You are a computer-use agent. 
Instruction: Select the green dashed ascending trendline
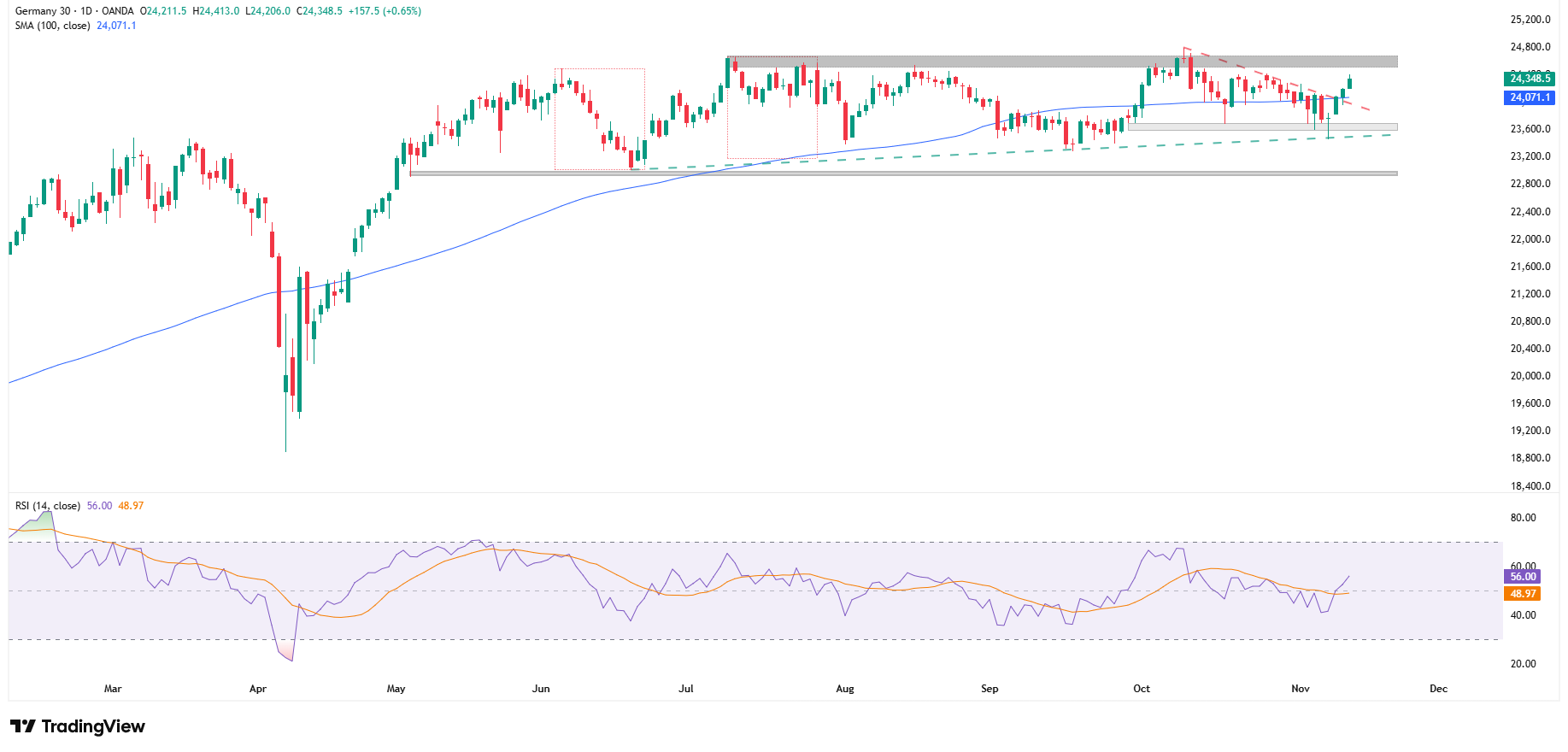(x=940, y=154)
